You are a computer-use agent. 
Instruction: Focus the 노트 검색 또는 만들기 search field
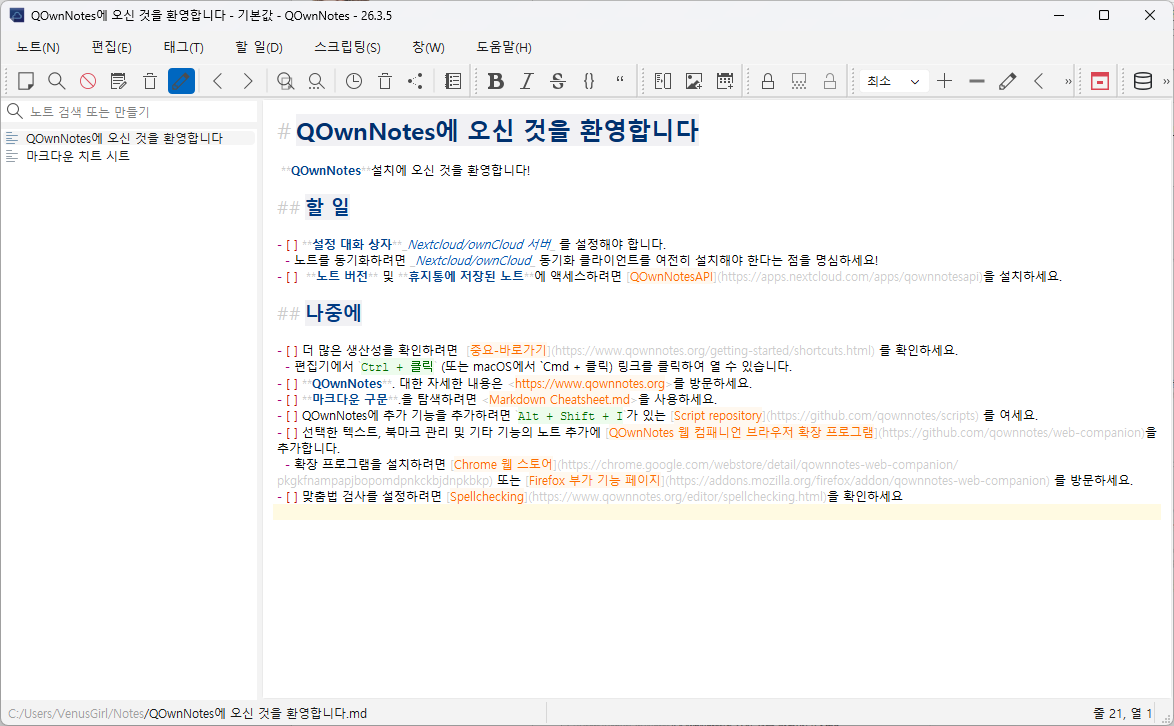point(131,112)
